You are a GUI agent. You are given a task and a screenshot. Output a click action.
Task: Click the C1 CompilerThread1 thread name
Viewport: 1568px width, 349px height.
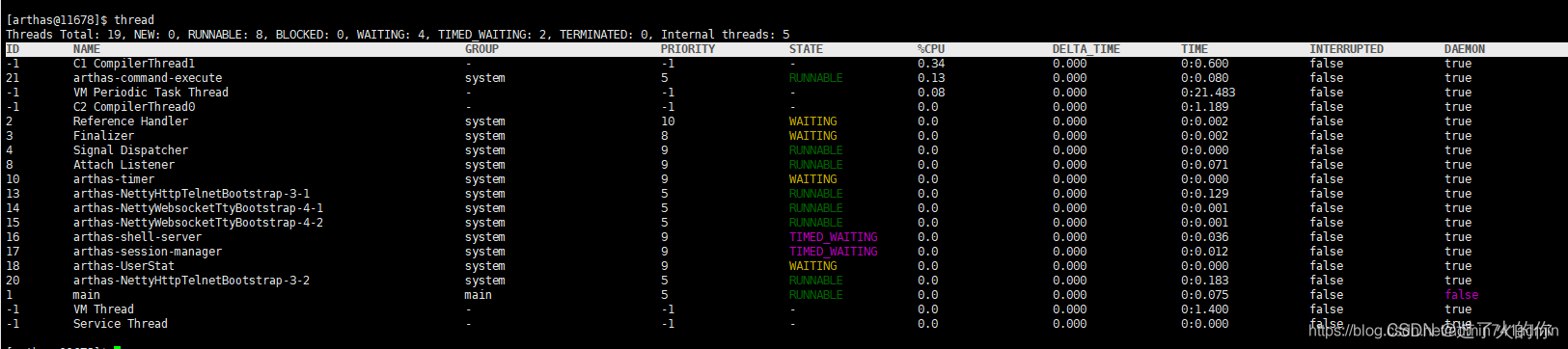pos(134,64)
